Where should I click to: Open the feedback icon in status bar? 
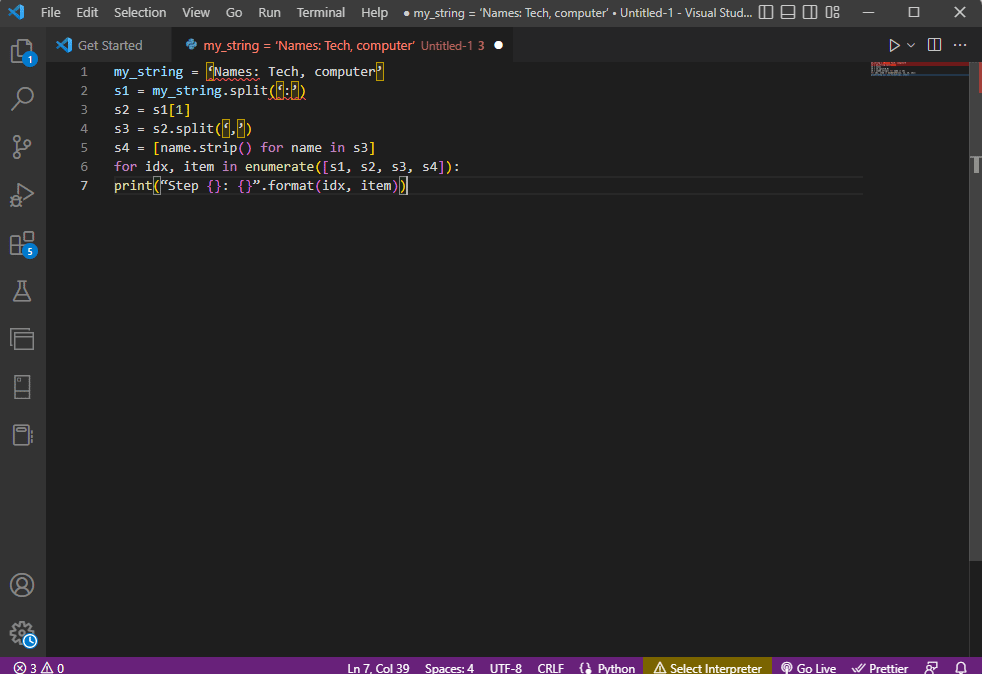(931, 668)
